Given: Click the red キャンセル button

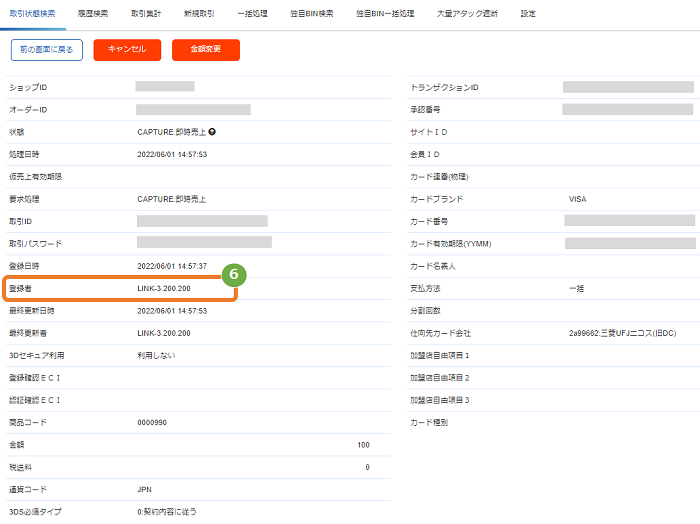Looking at the screenshot, I should [x=127, y=50].
